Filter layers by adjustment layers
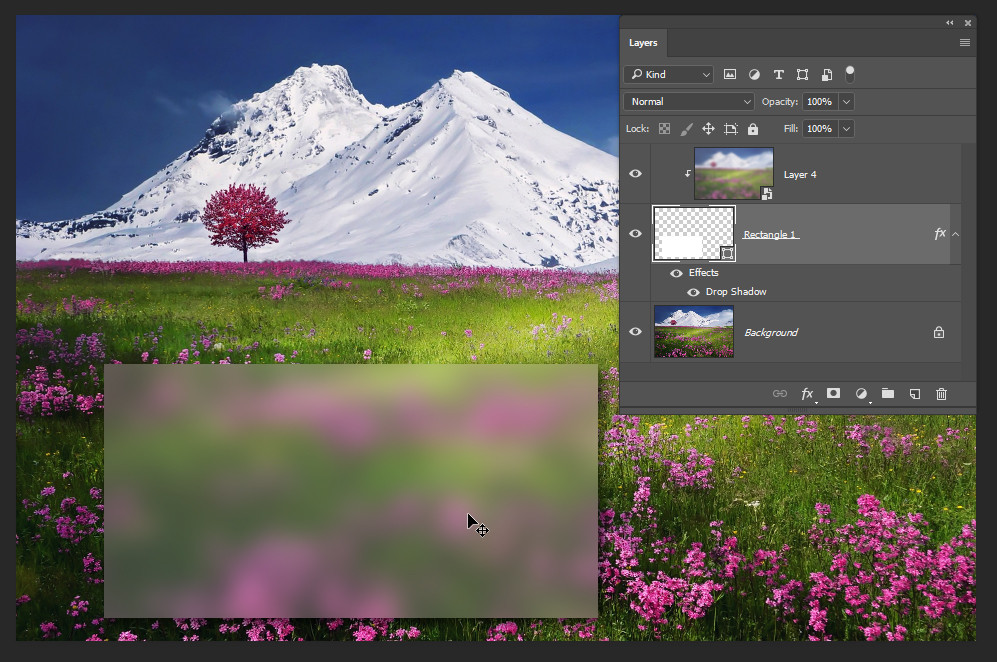This screenshot has width=997, height=662. pyautogui.click(x=753, y=74)
